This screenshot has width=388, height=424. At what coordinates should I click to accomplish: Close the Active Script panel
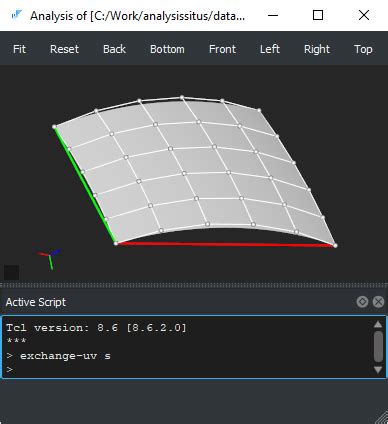[378, 302]
